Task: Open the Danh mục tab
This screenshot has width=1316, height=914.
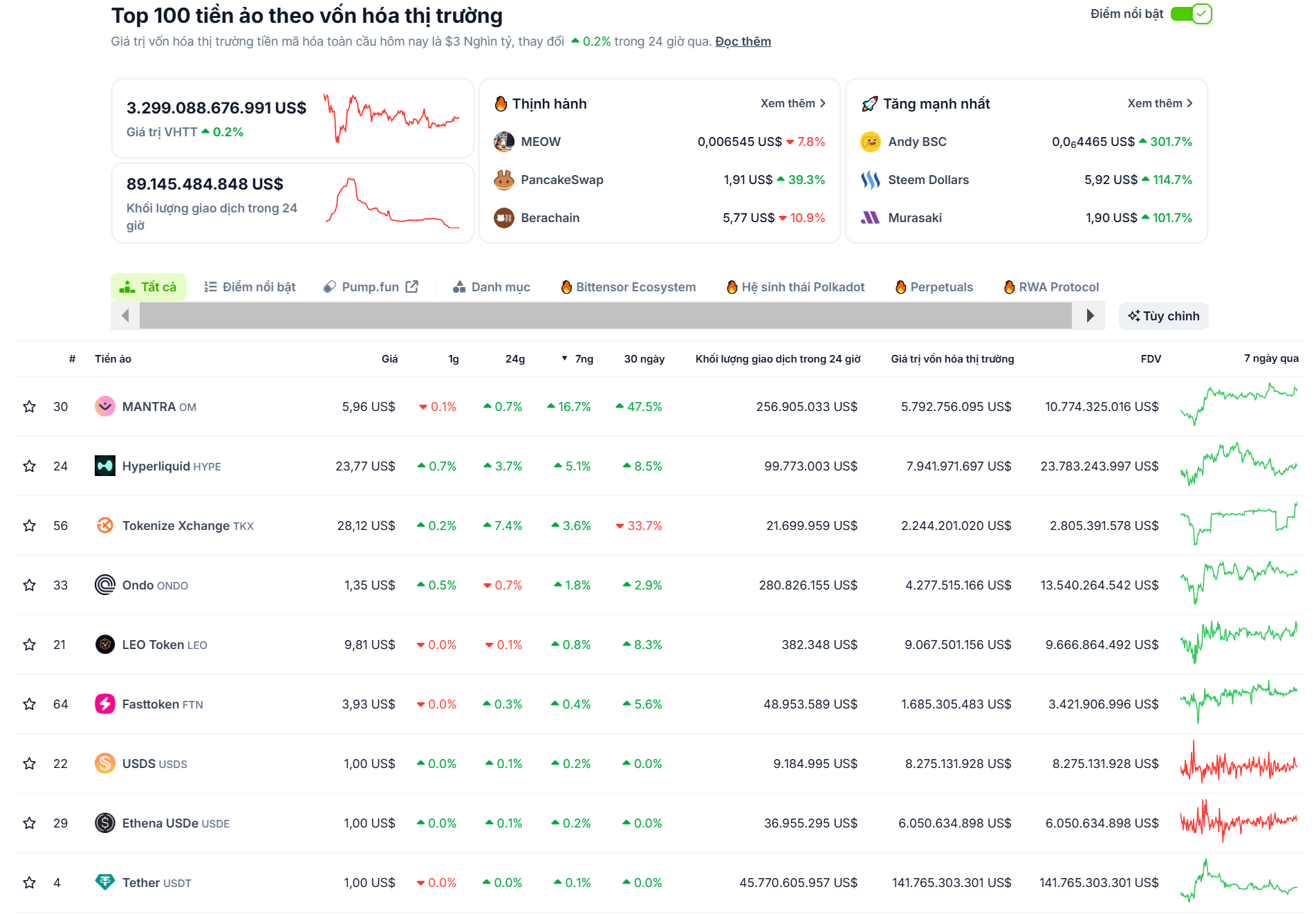Action: click(491, 286)
